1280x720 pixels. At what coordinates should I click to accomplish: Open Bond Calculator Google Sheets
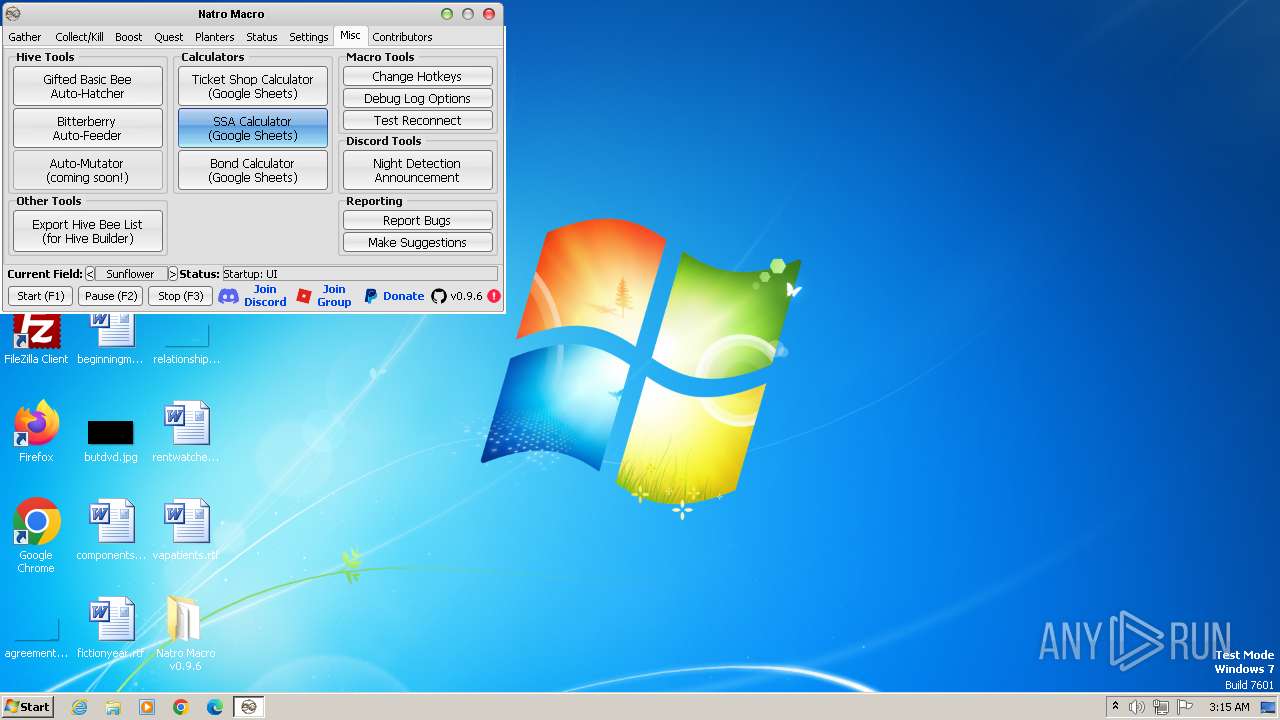click(x=253, y=170)
